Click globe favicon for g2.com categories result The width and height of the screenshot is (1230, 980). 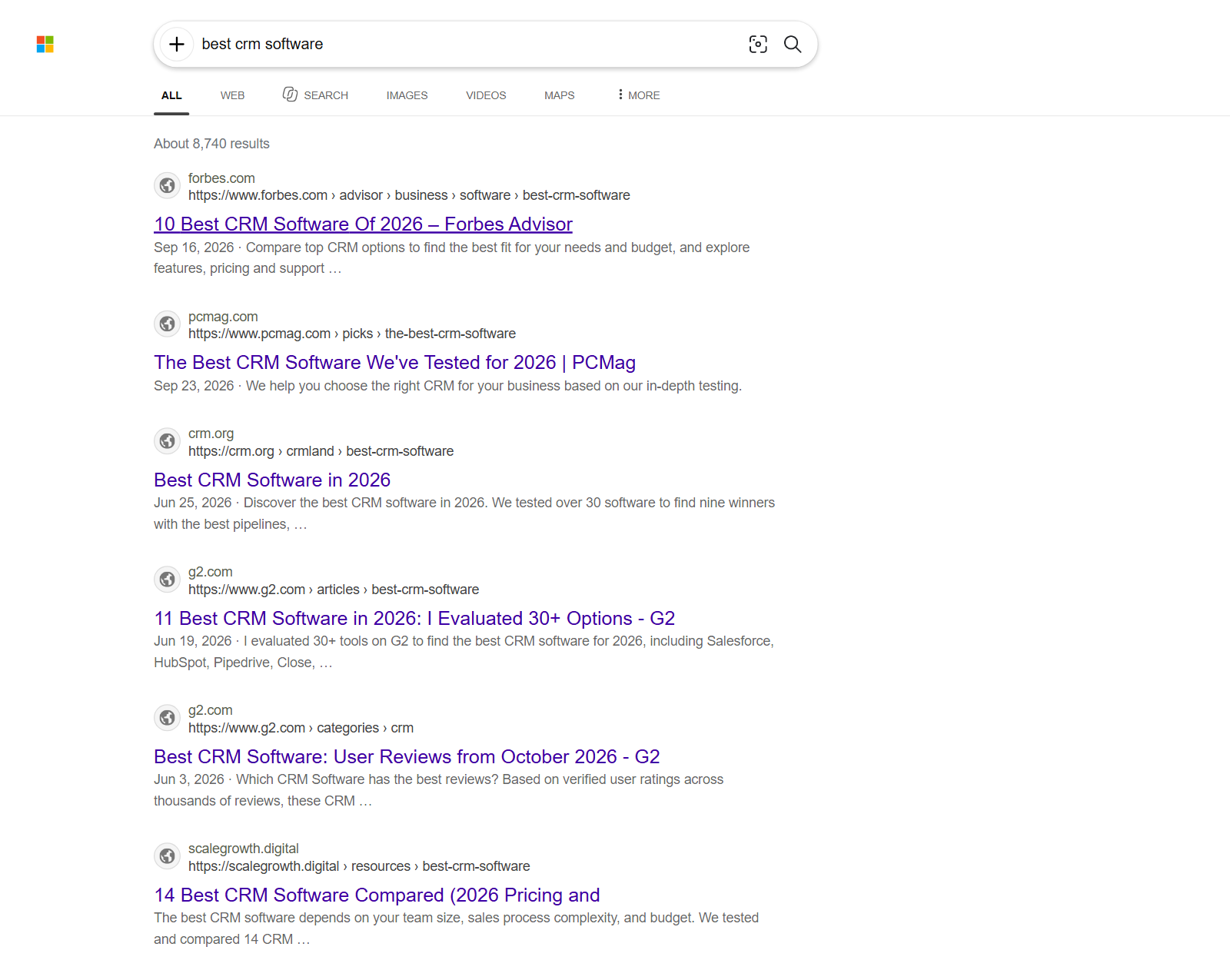167,718
